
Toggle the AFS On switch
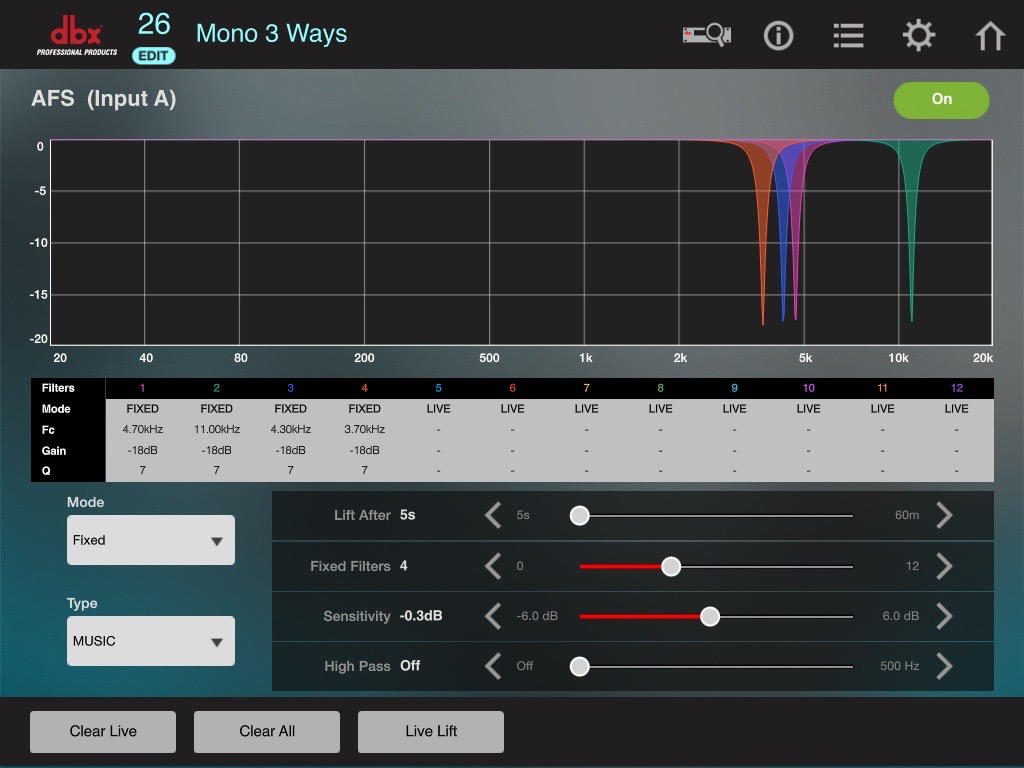[x=941, y=100]
